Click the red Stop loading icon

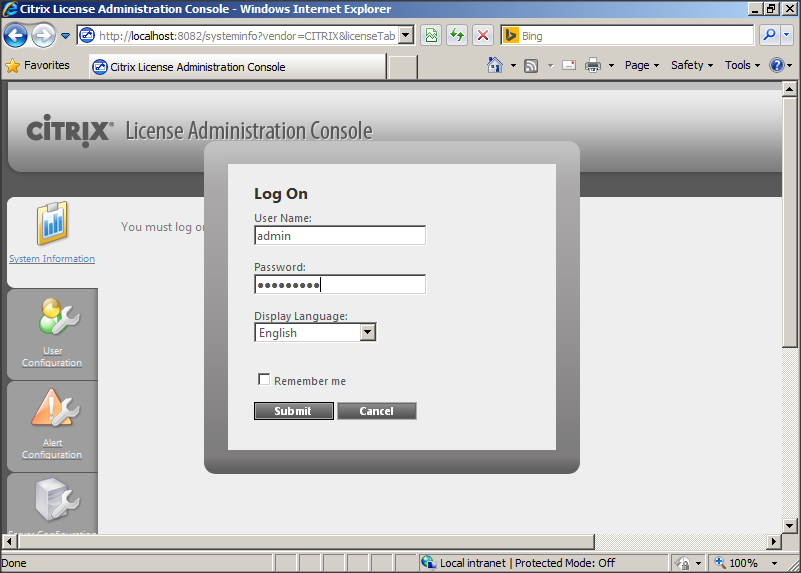483,35
